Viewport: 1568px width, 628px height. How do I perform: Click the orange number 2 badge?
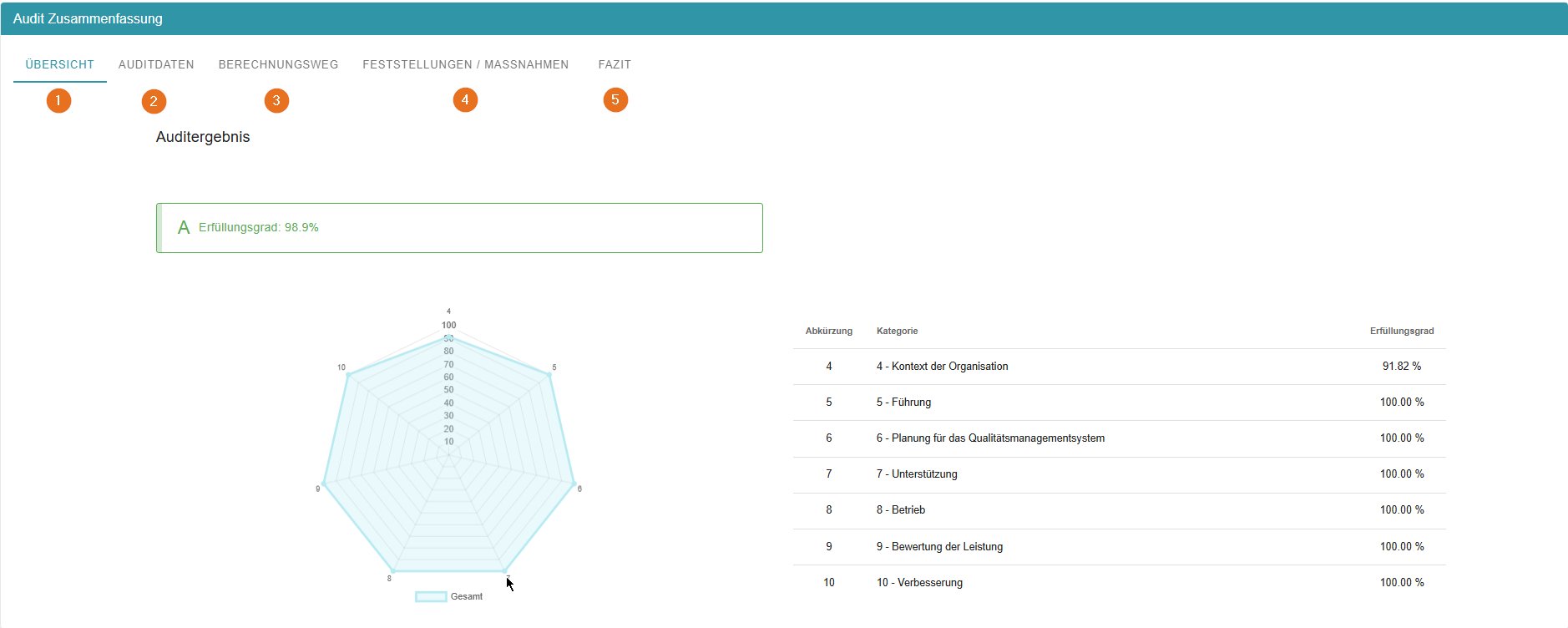pyautogui.click(x=154, y=102)
